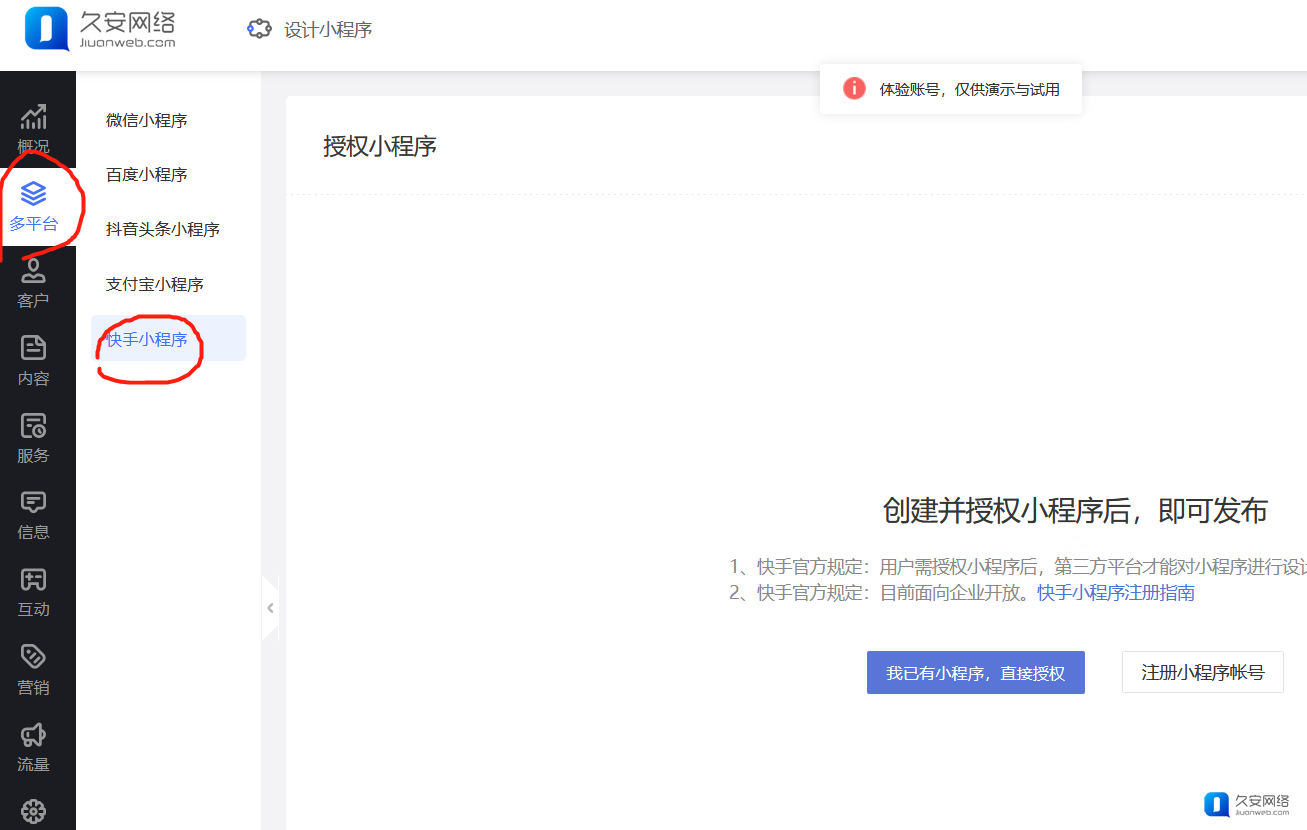The width and height of the screenshot is (1307, 830).
Task: Select 快手小程序 in the submenu
Action: tap(168, 338)
